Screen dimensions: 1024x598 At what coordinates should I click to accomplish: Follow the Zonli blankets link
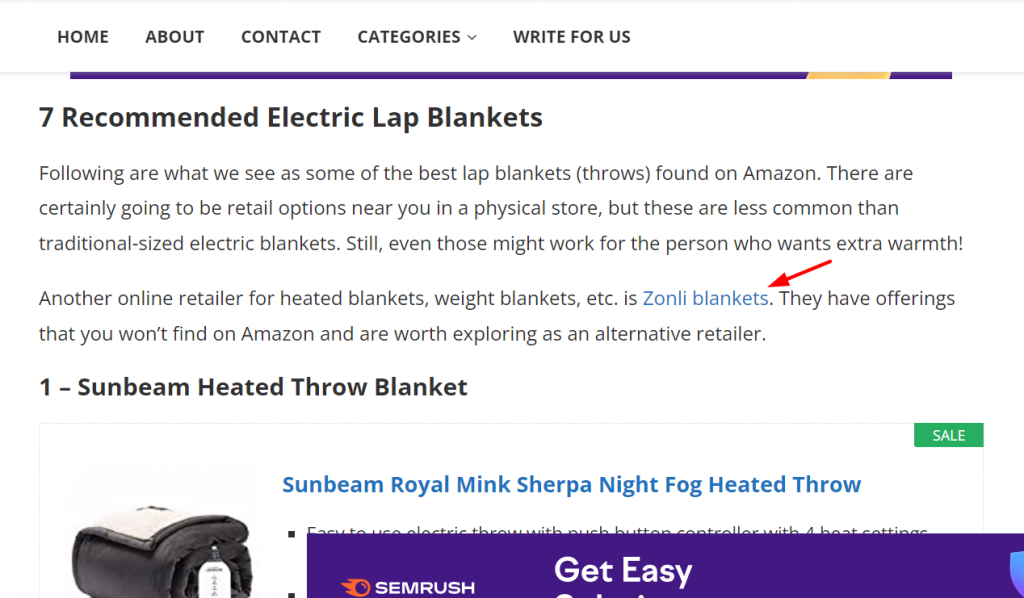click(x=705, y=298)
